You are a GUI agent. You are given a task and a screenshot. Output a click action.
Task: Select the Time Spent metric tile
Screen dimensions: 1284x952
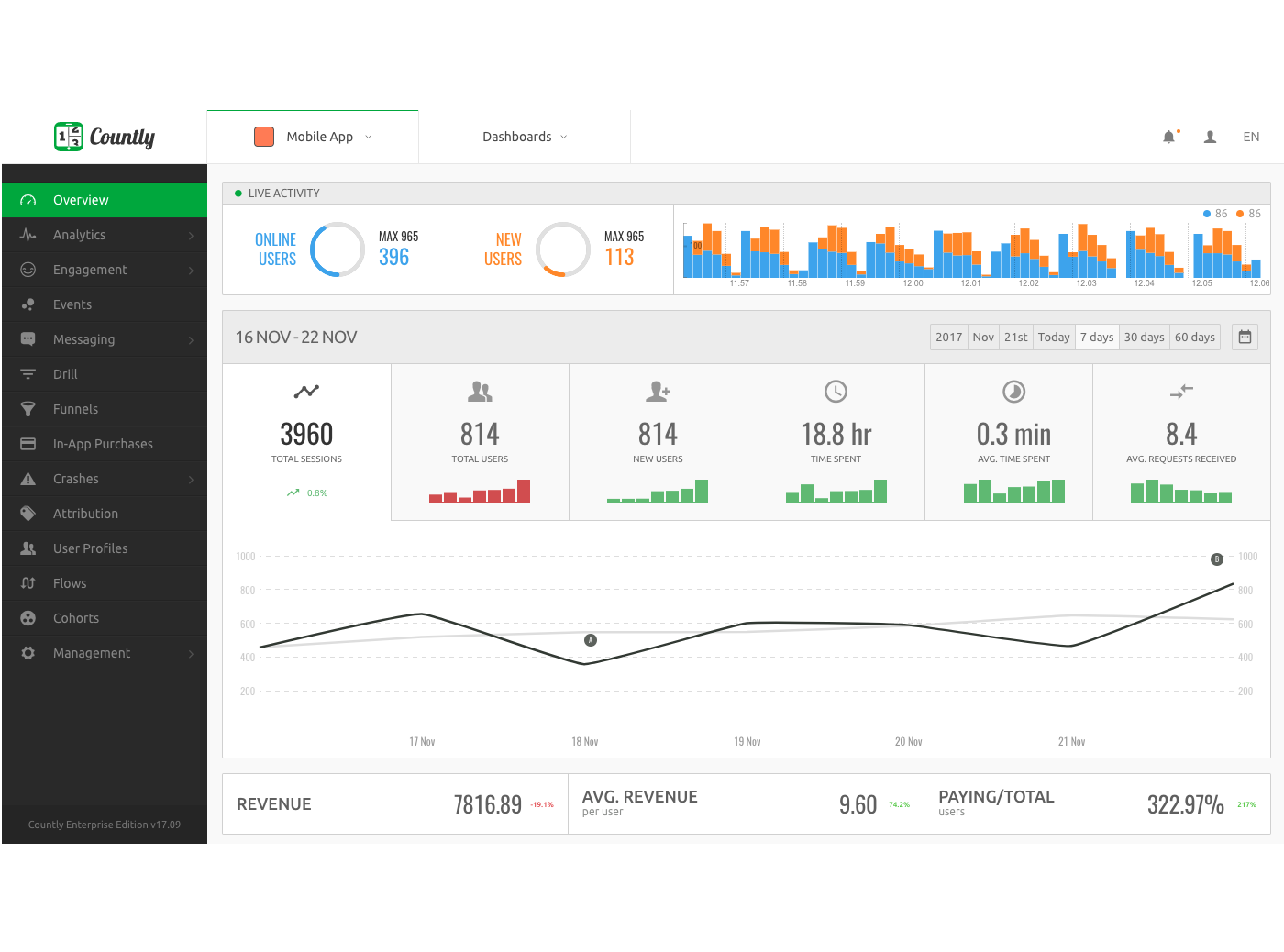click(836, 442)
